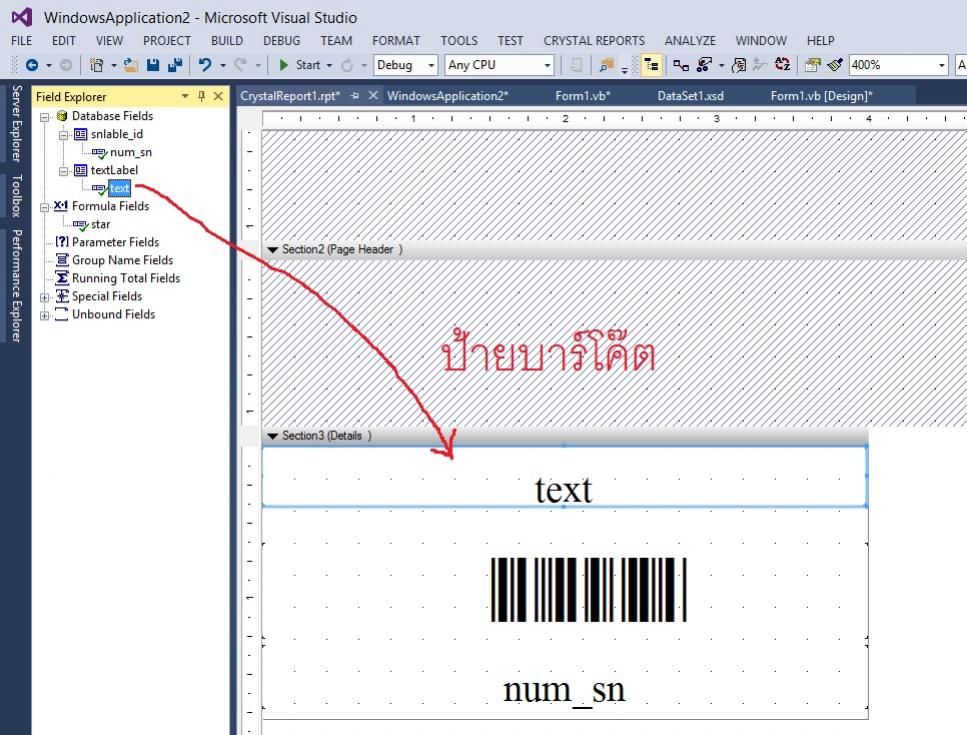
Task: Open the ANALYZE menu
Action: [689, 41]
